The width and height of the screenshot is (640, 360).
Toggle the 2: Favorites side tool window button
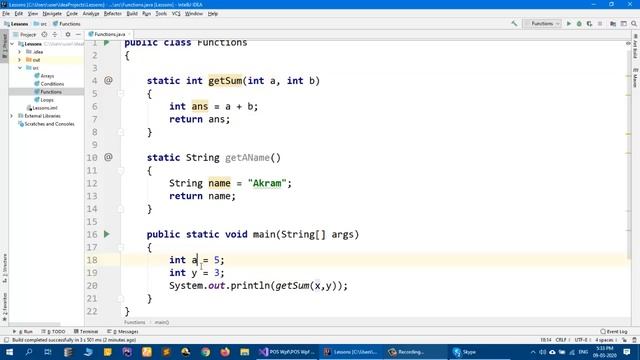[x=4, y=307]
